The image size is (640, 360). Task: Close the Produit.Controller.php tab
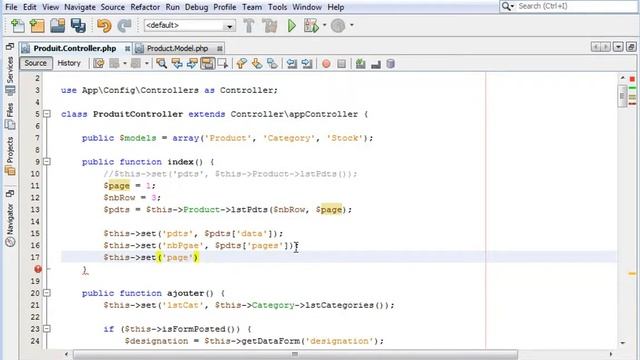point(127,49)
